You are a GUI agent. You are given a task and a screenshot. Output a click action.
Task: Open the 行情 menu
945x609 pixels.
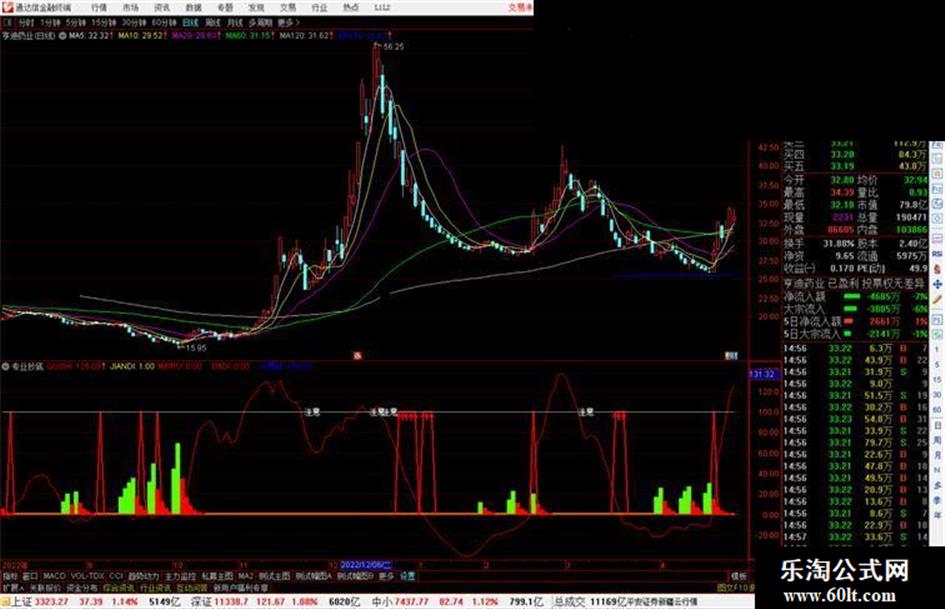point(99,8)
